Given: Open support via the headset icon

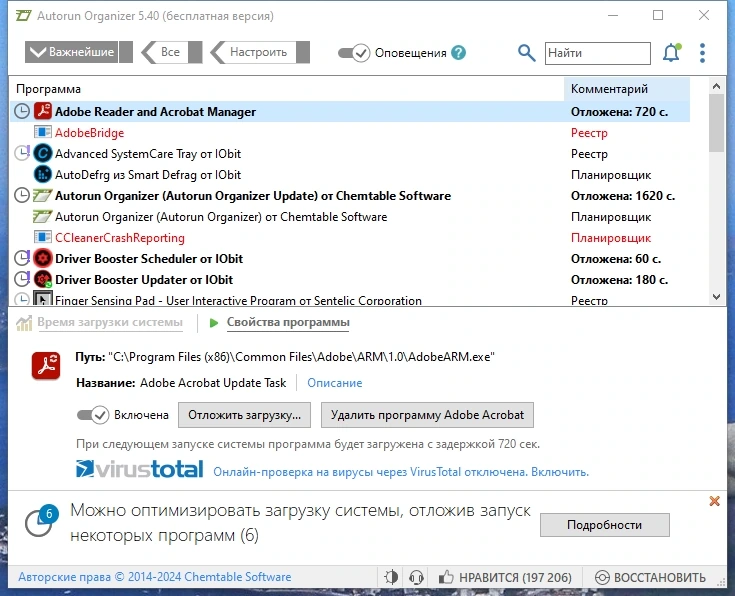Looking at the screenshot, I should (416, 577).
